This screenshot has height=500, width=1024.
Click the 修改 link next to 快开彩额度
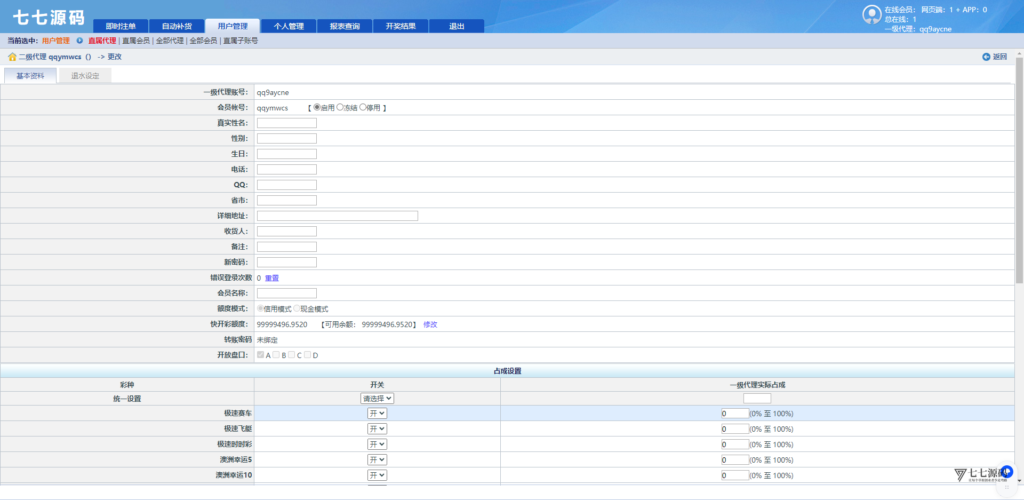tap(430, 324)
